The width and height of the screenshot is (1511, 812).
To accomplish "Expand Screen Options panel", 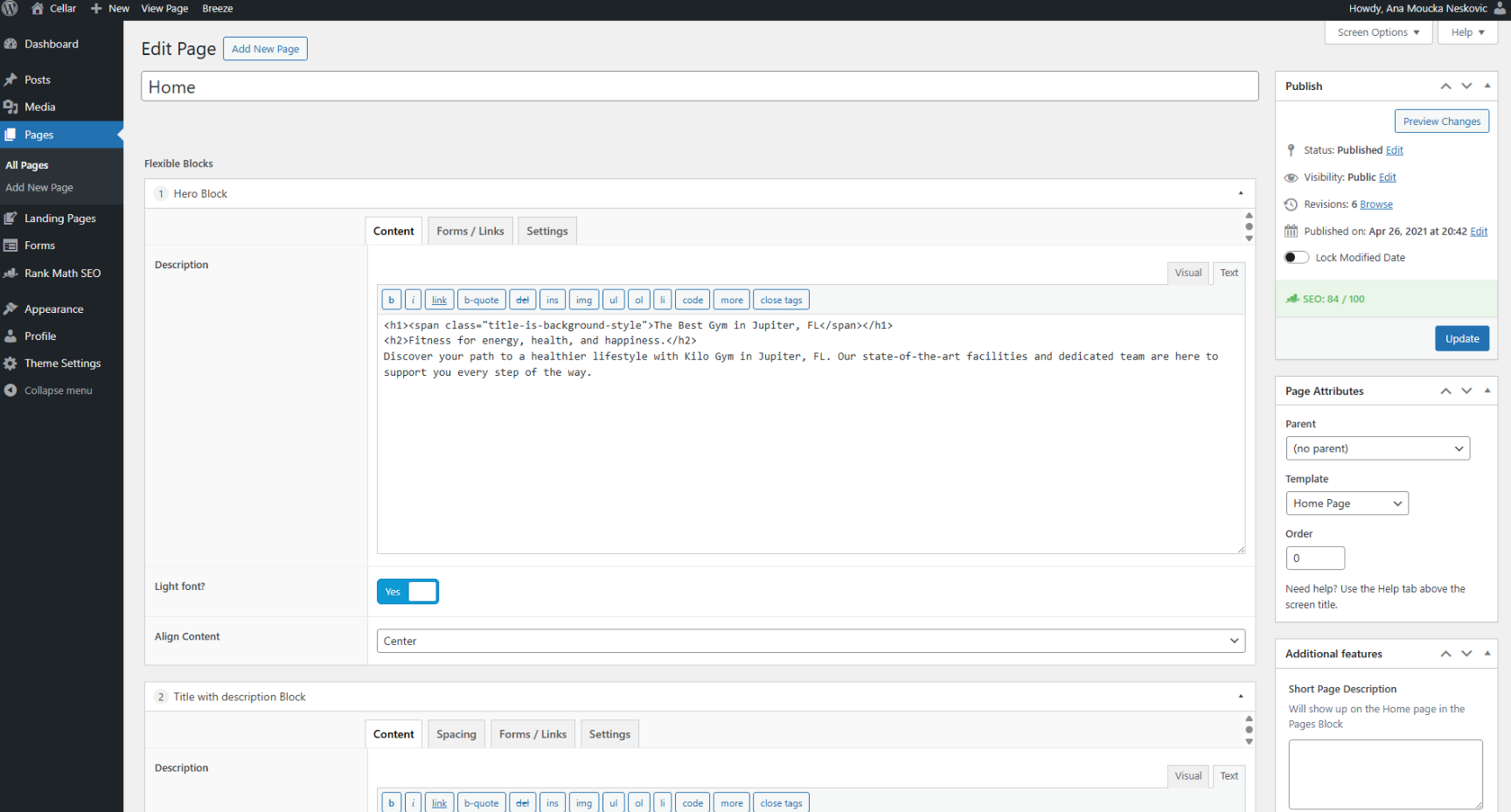I will pyautogui.click(x=1378, y=32).
